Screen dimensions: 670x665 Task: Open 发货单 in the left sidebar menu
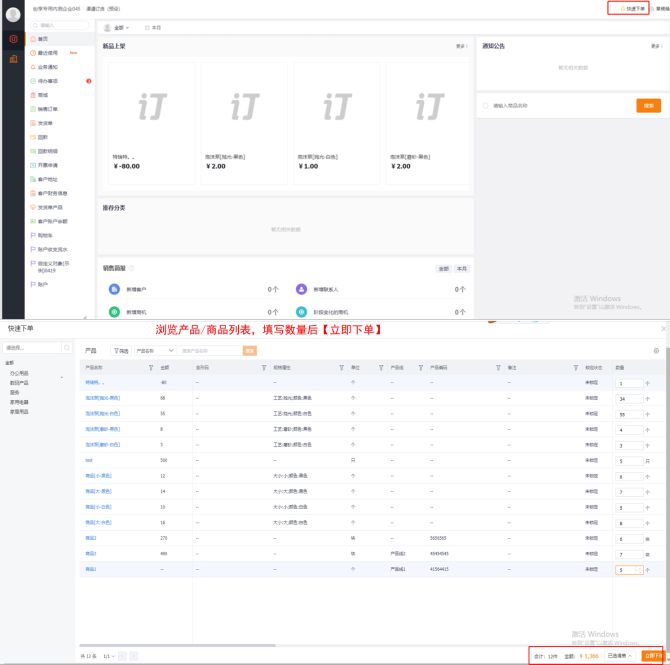coord(45,123)
